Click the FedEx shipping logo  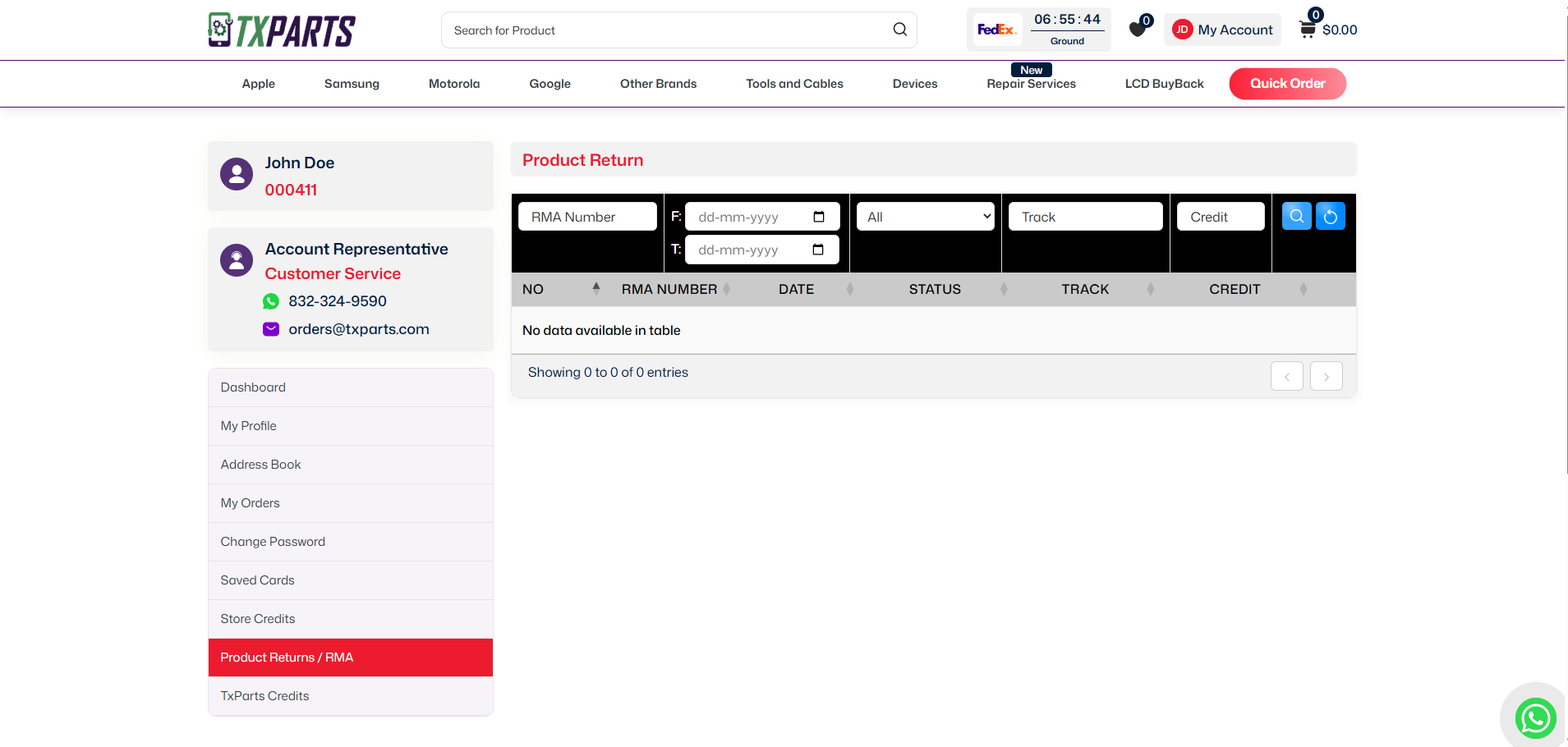(996, 30)
